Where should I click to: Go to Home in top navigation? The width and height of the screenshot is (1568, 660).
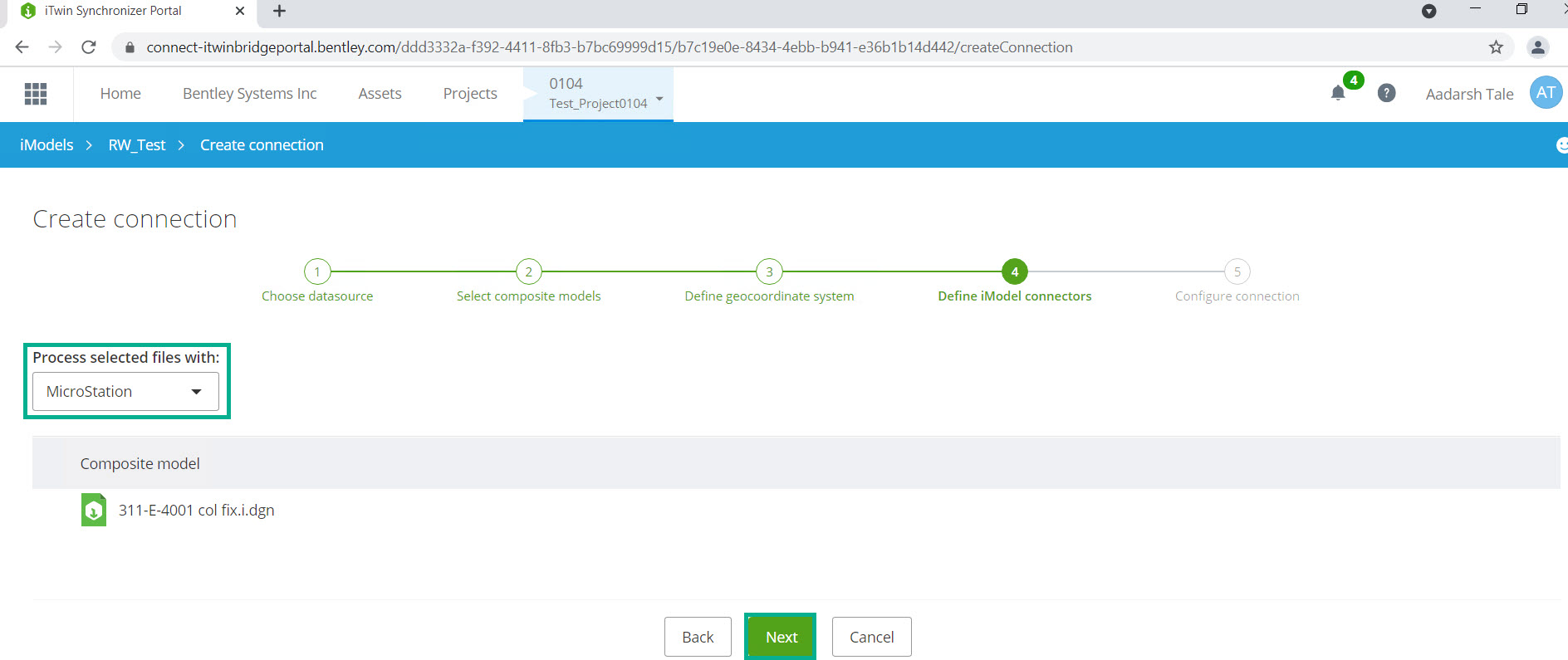coord(120,94)
